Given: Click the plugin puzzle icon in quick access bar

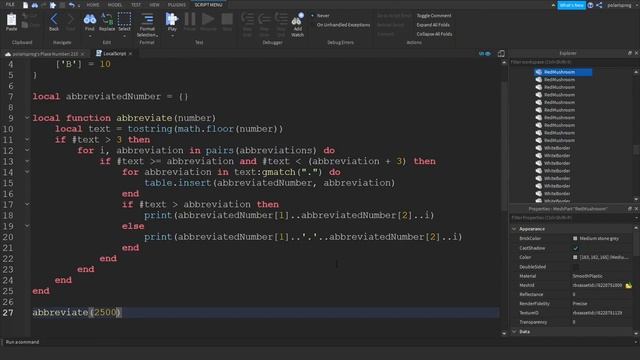Looking at the screenshot, I should [x=53, y=5].
